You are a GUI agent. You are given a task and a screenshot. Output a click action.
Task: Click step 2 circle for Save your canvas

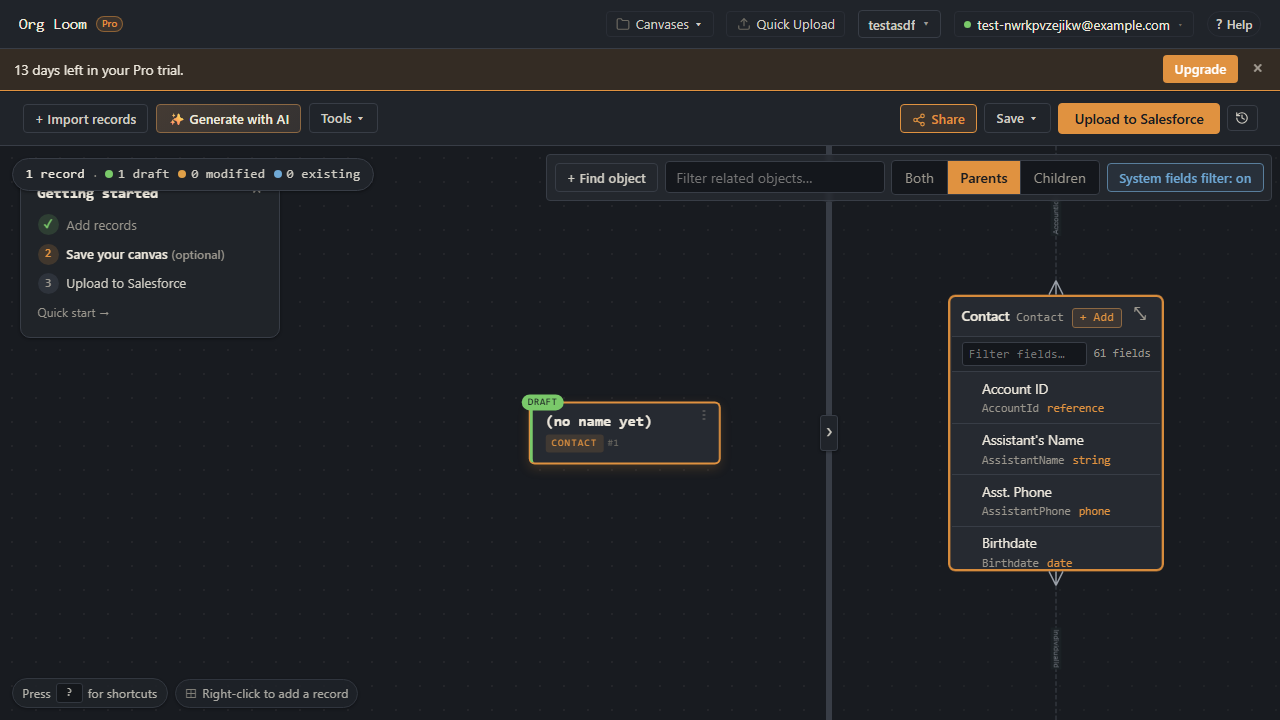click(x=48, y=254)
